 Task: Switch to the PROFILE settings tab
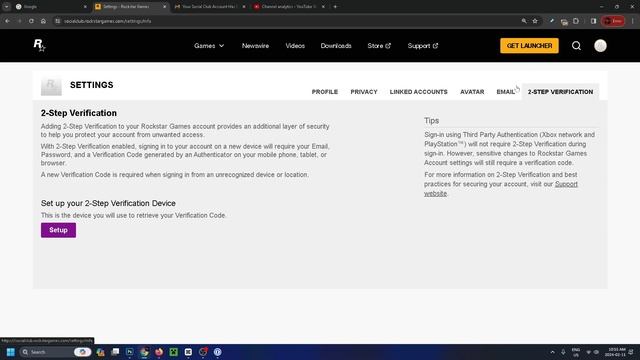(324, 92)
